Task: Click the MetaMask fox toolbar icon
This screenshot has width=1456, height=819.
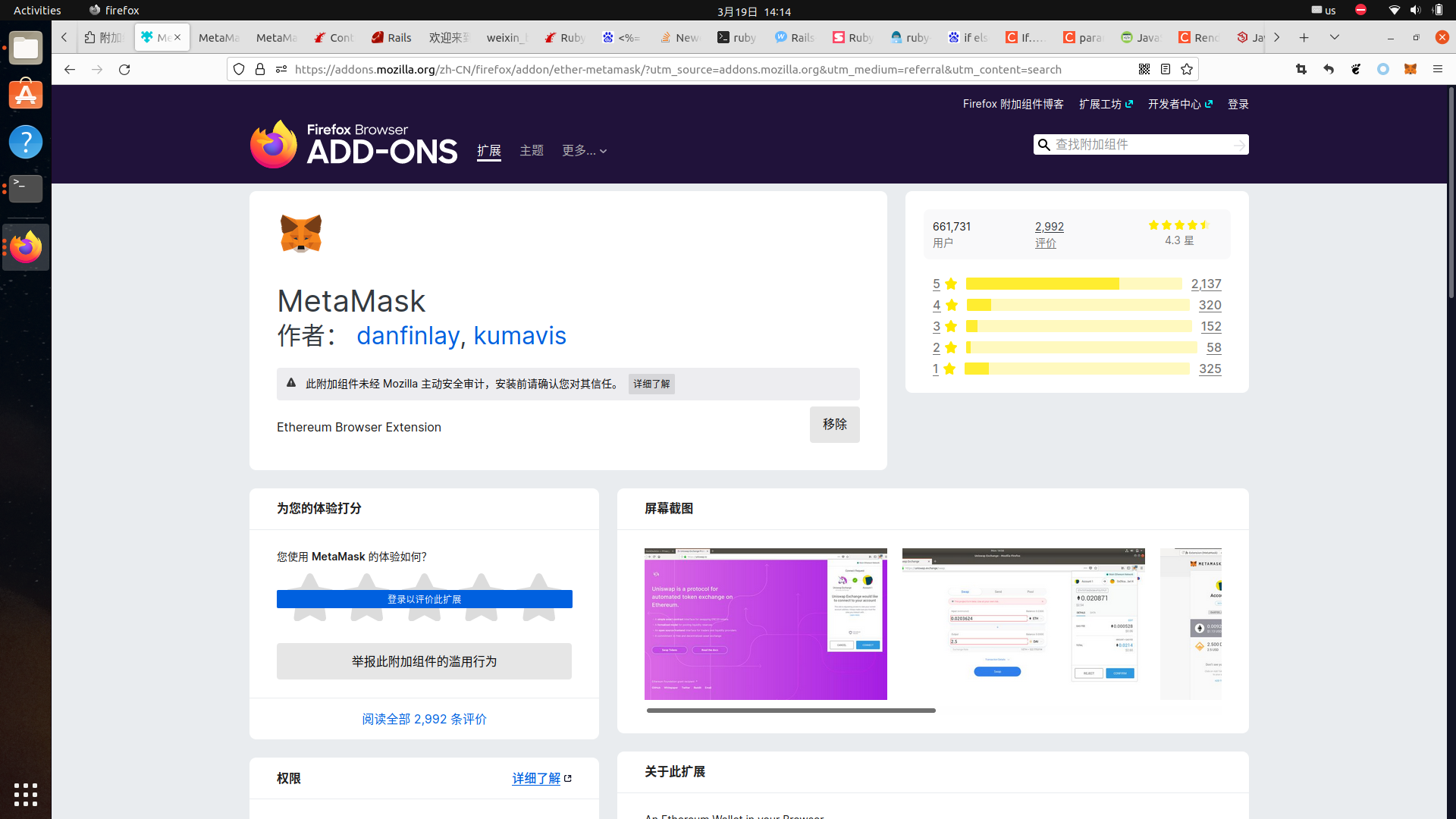Action: point(1410,69)
